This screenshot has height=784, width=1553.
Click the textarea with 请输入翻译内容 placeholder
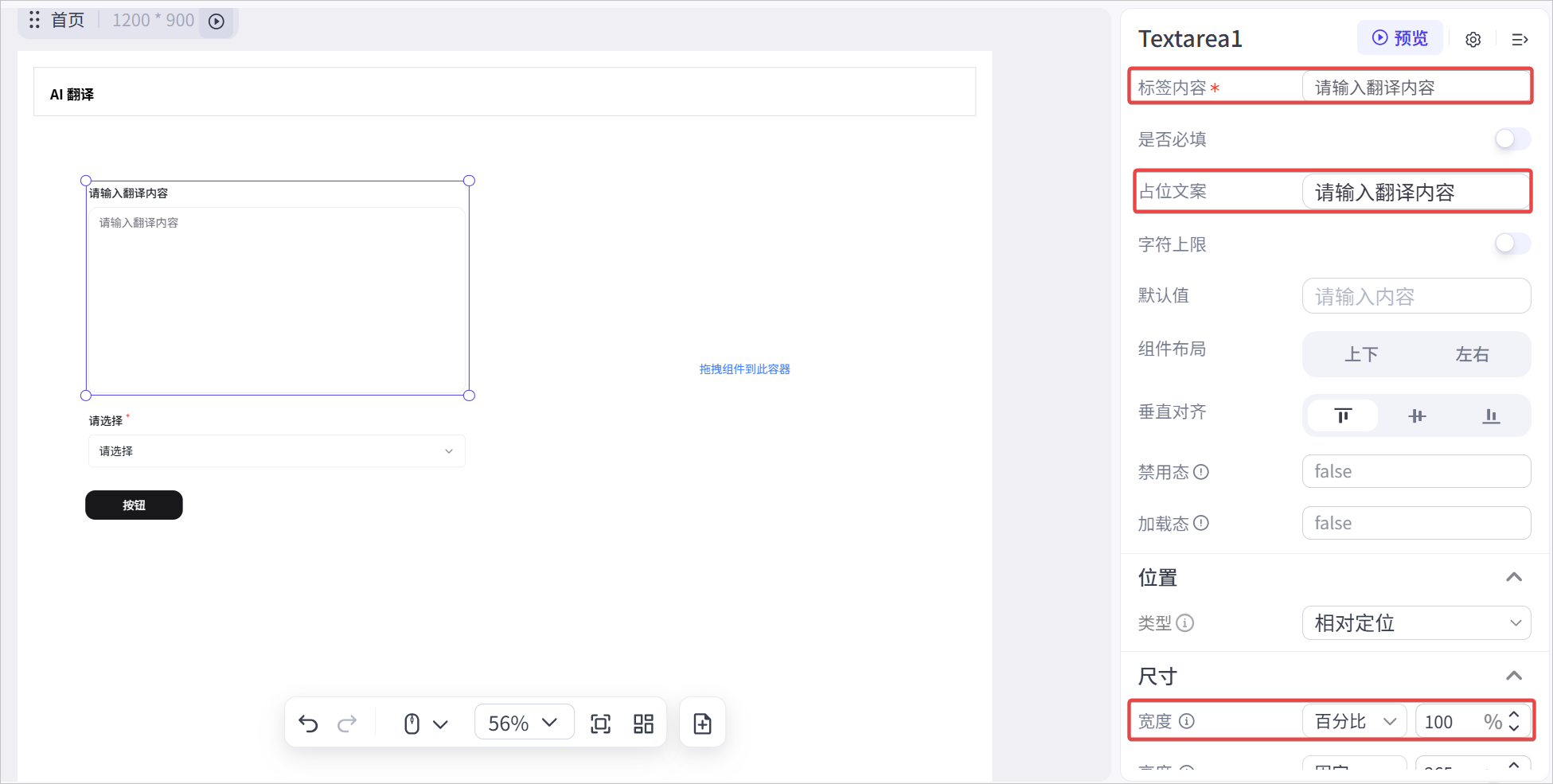click(276, 299)
